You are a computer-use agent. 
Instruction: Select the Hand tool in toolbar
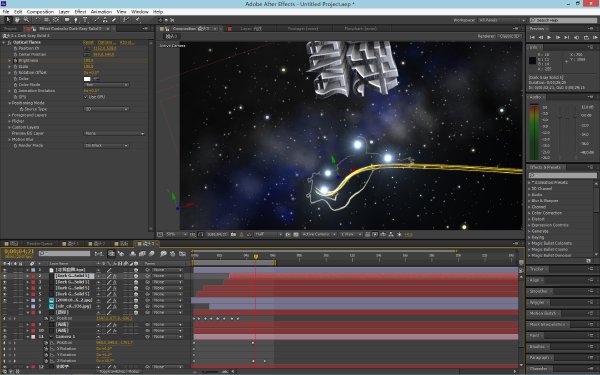click(x=17, y=20)
